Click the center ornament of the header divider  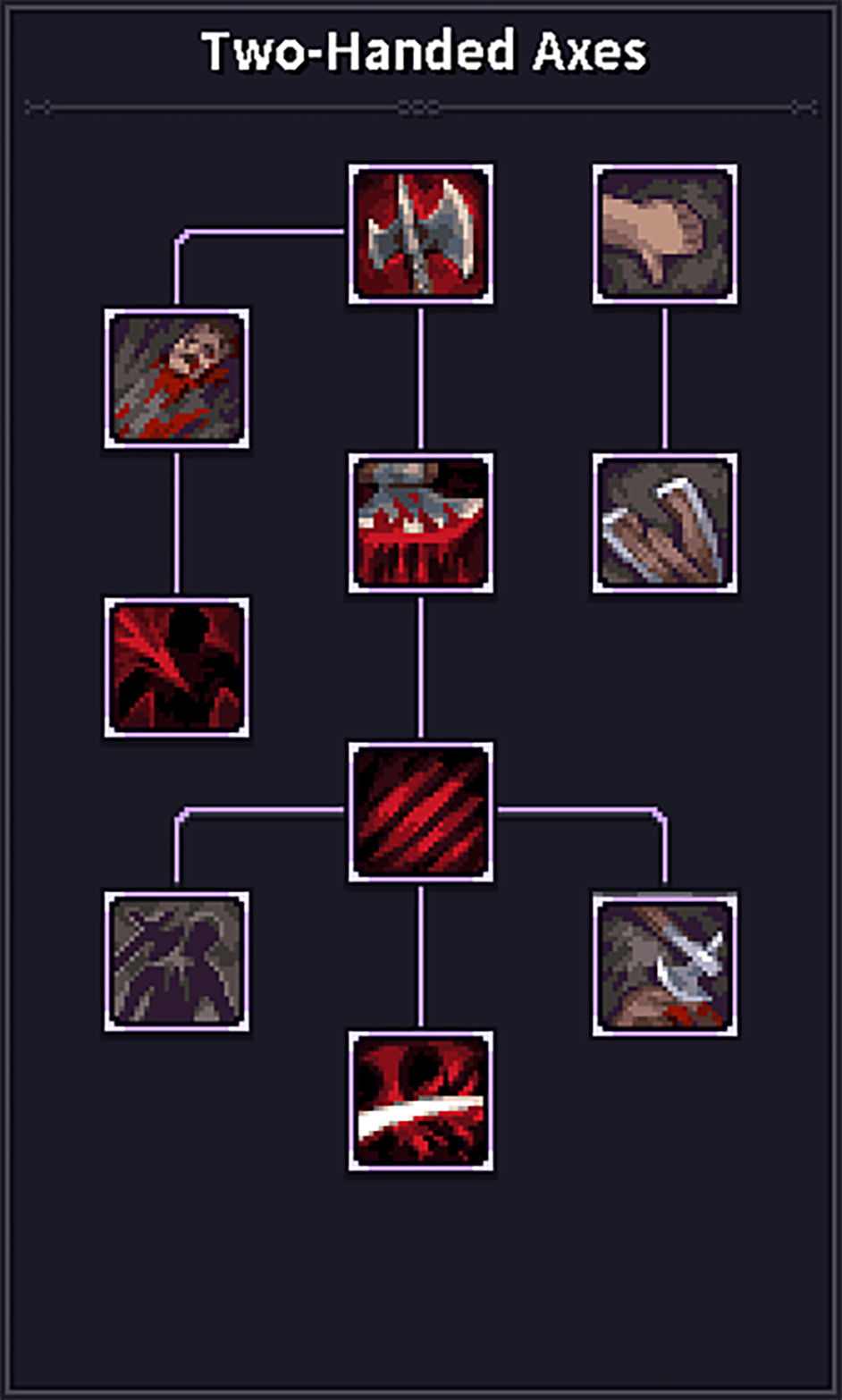click(418, 108)
